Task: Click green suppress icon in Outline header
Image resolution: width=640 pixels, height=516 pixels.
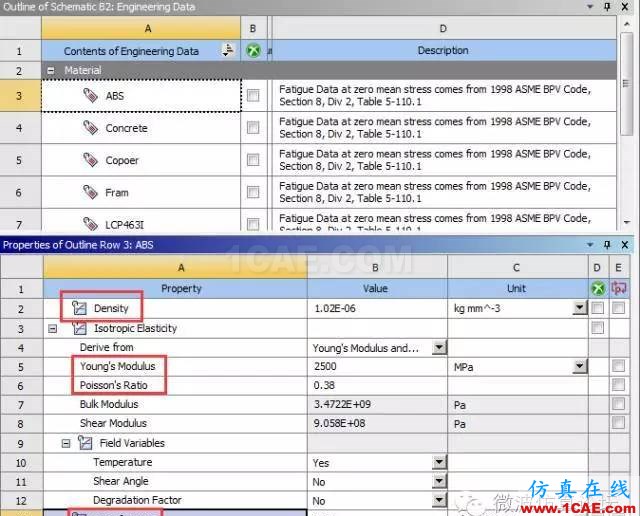Action: (253, 51)
